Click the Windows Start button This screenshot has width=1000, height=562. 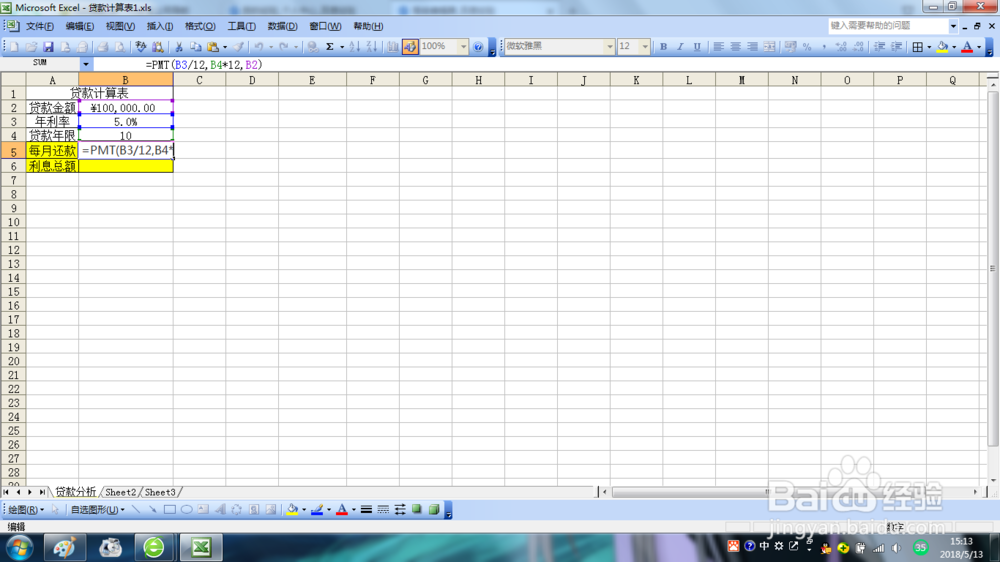coord(20,548)
